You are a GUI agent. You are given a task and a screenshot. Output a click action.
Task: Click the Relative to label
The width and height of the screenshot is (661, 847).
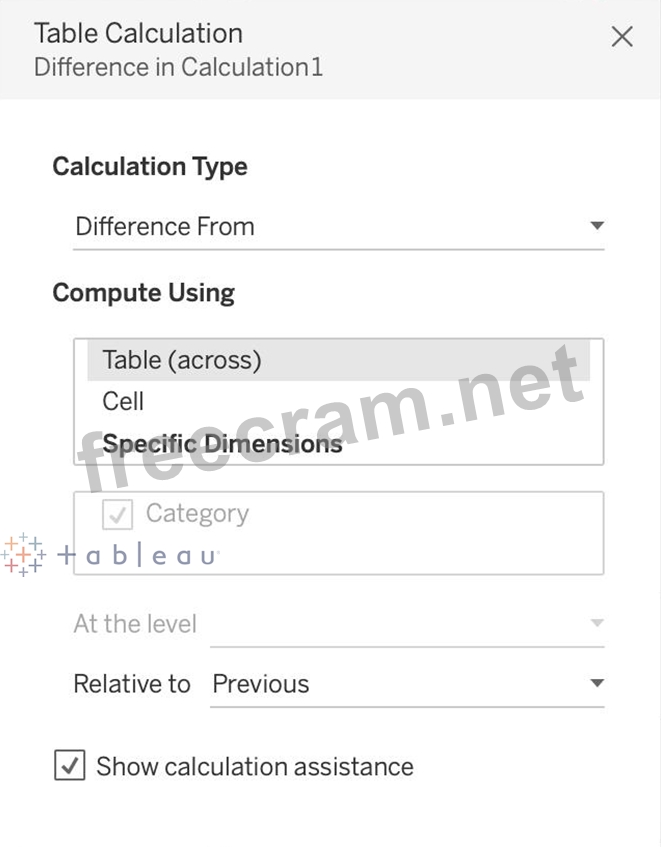coord(131,685)
